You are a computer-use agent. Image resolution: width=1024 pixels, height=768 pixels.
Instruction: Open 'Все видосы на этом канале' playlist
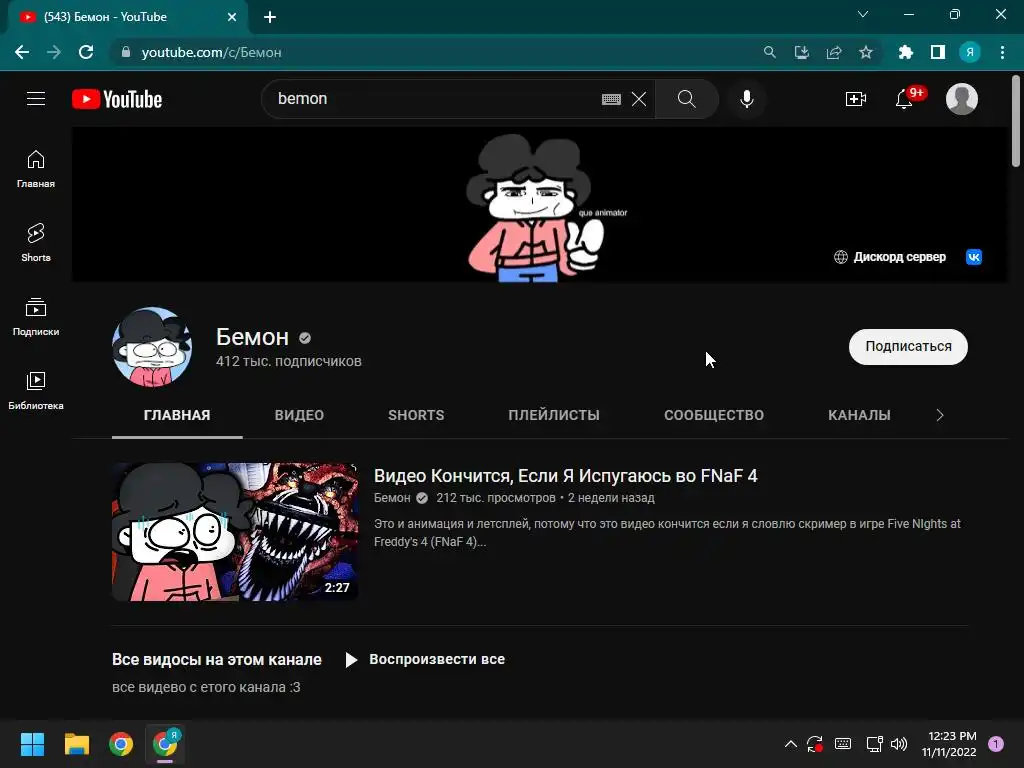[217, 660]
